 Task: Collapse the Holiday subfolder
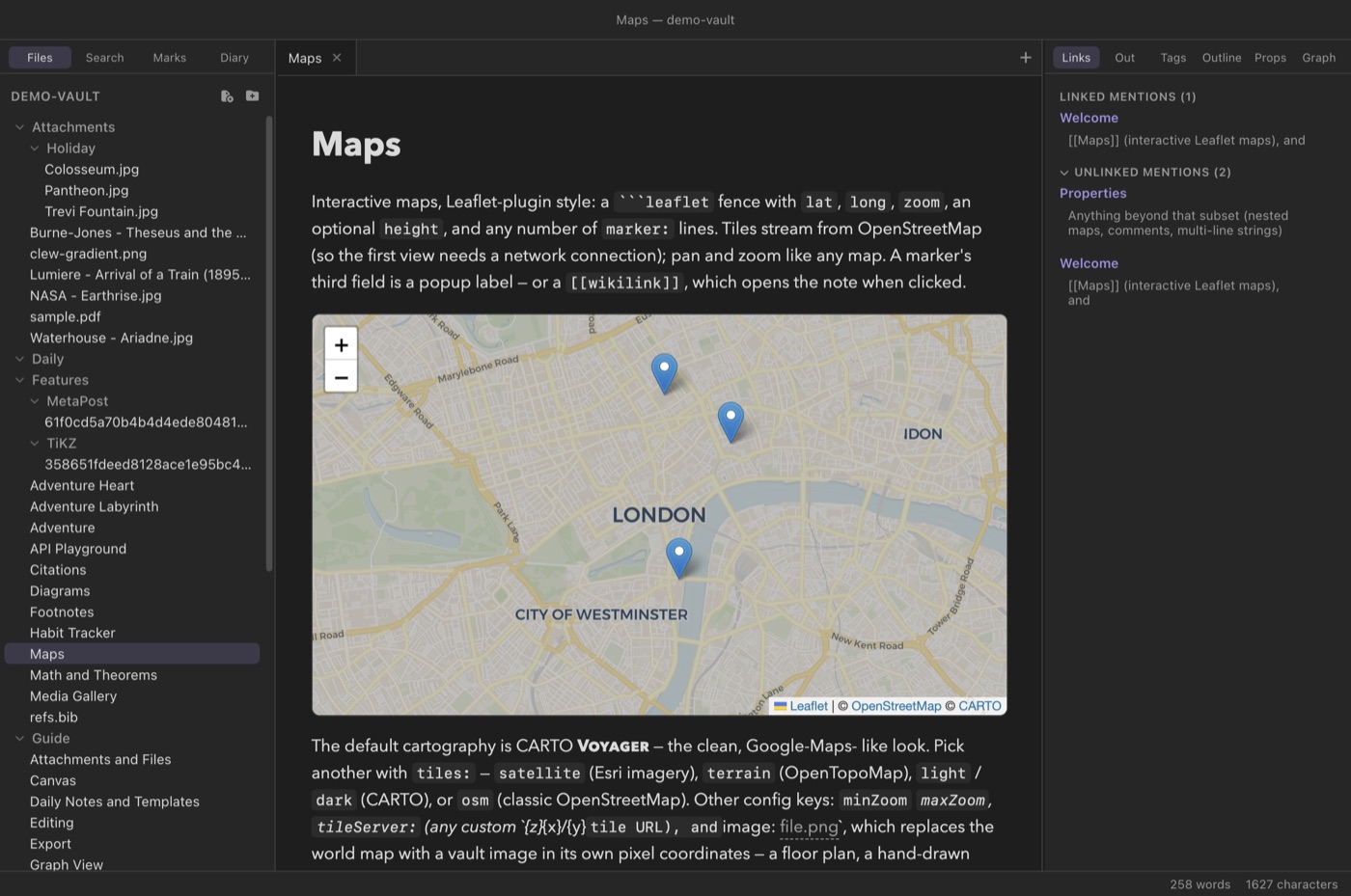(x=35, y=149)
